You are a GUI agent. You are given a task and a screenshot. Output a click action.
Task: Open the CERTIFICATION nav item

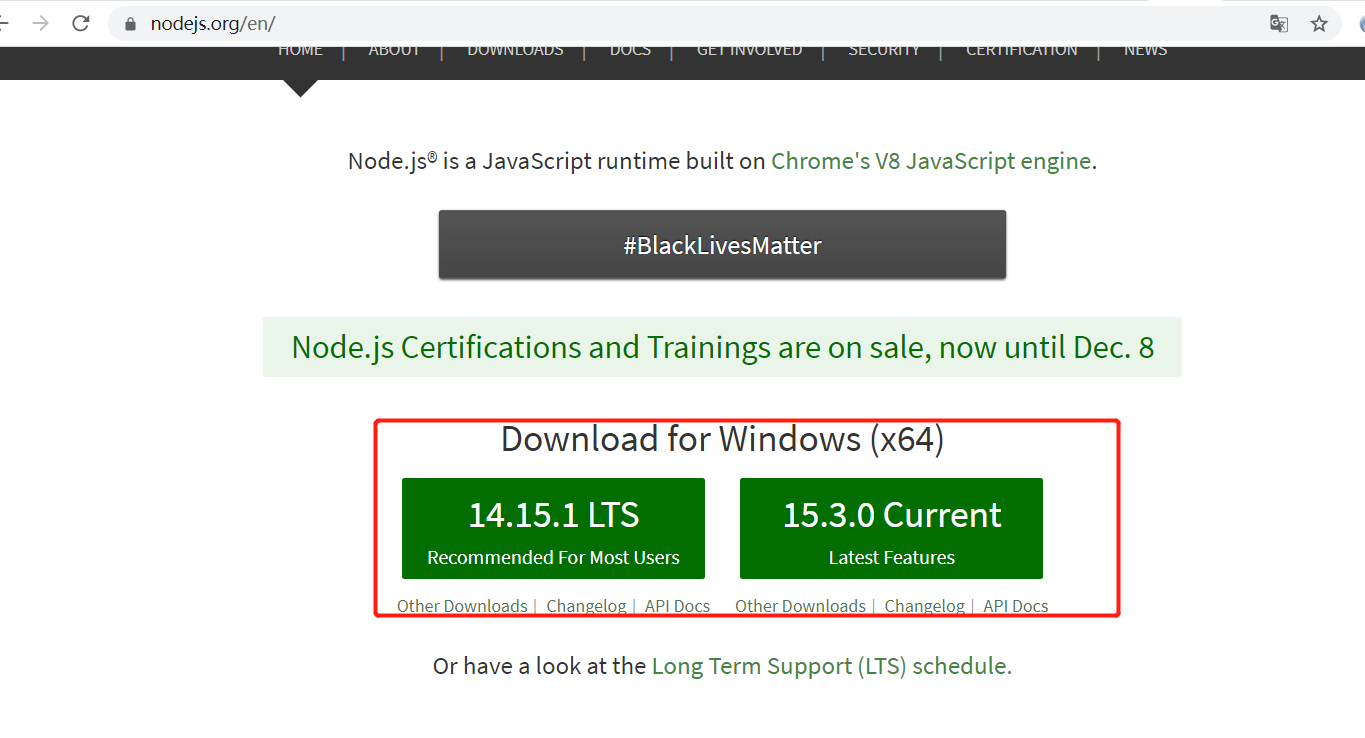coord(1021,49)
